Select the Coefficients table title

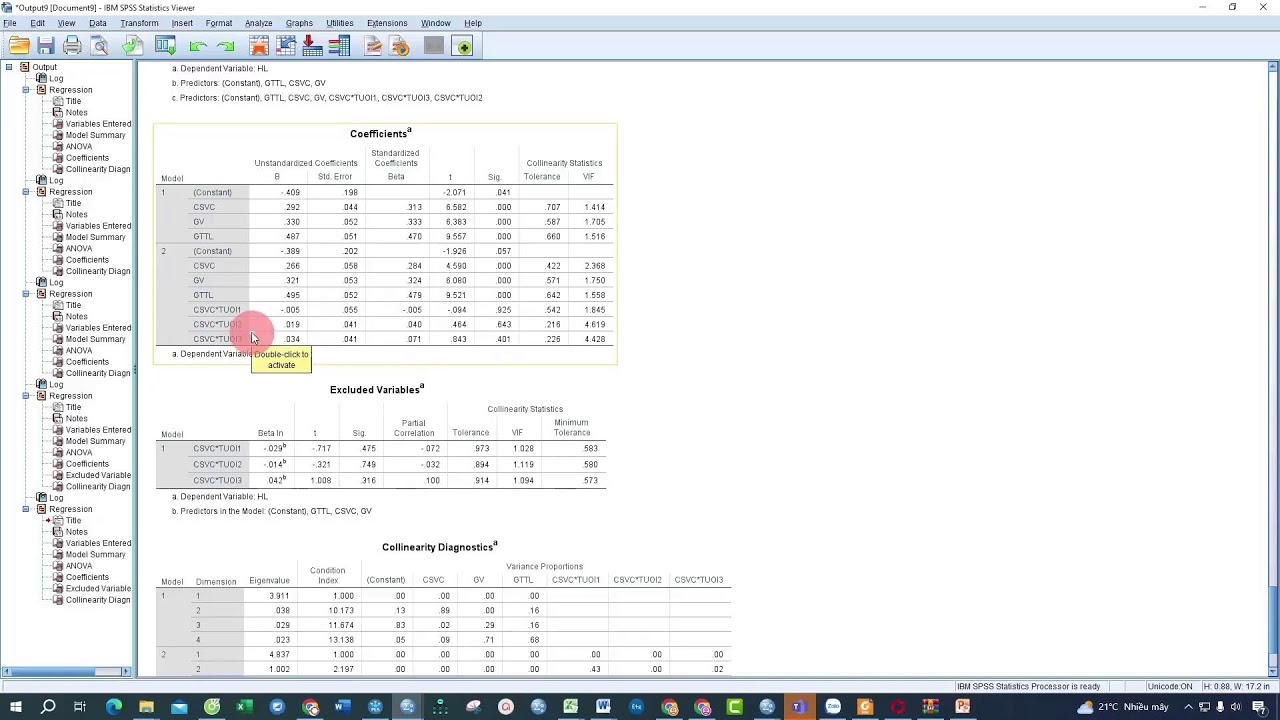[381, 133]
